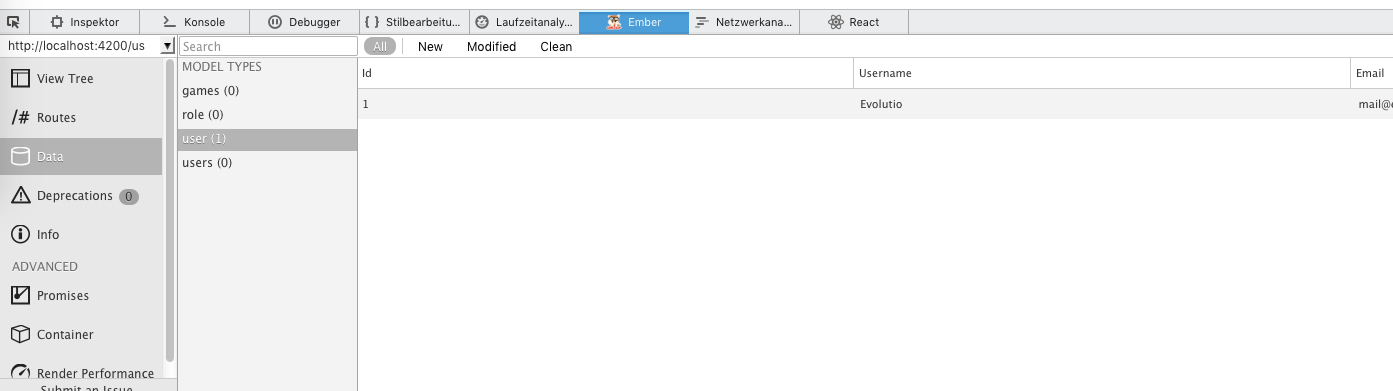The height and width of the screenshot is (391, 1393).
Task: Click the Id column header
Action: 606,73
